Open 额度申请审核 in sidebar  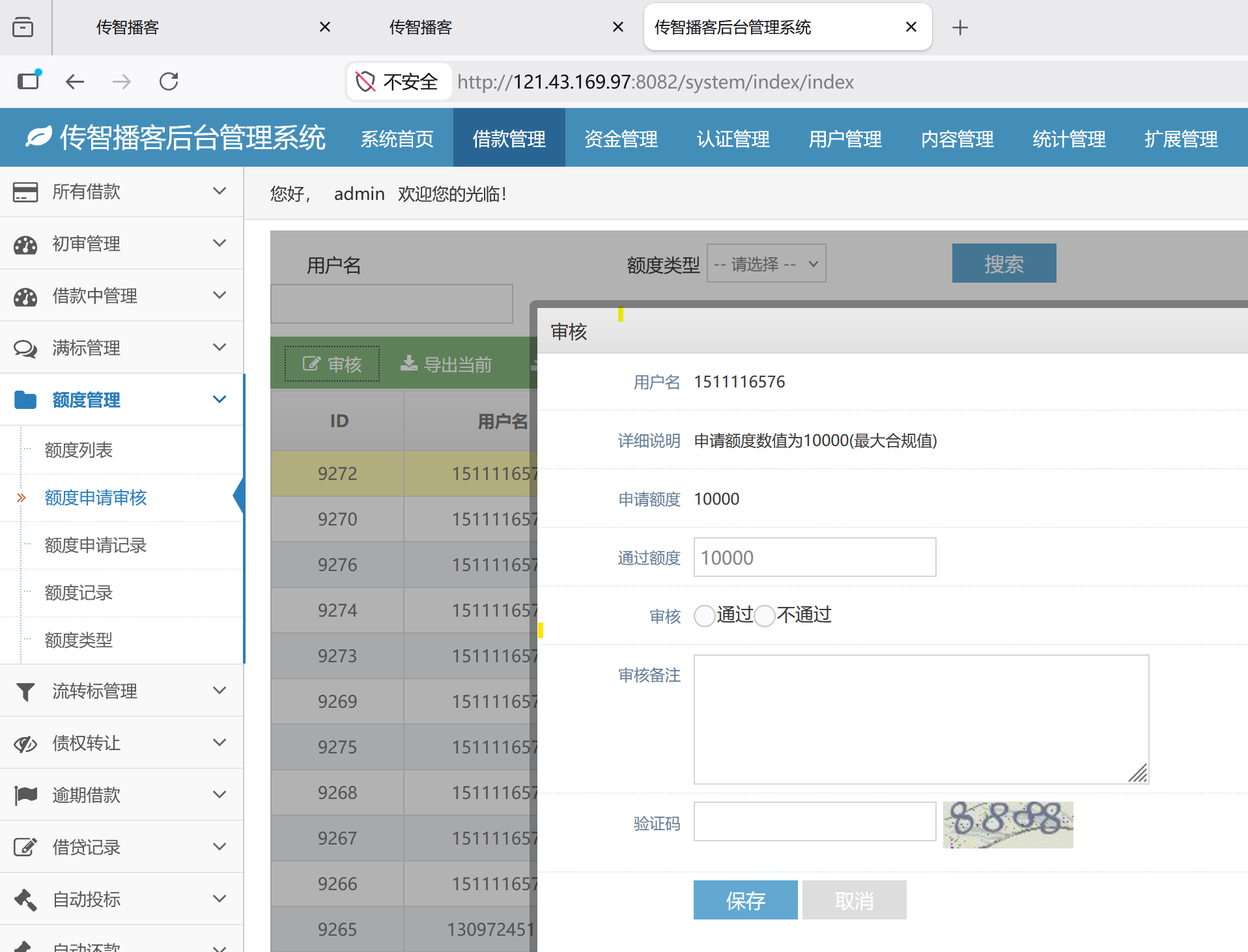[x=96, y=497]
